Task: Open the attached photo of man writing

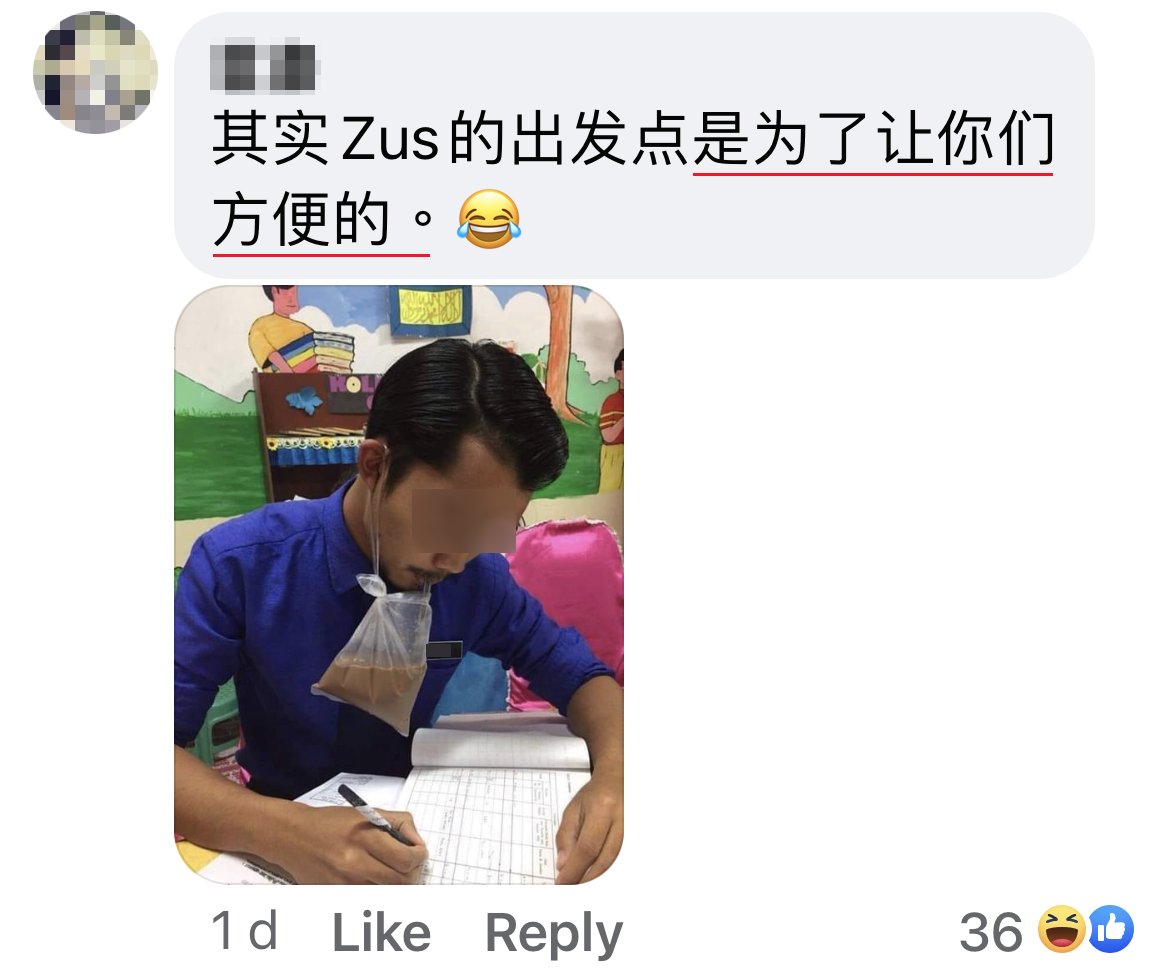Action: (x=398, y=584)
